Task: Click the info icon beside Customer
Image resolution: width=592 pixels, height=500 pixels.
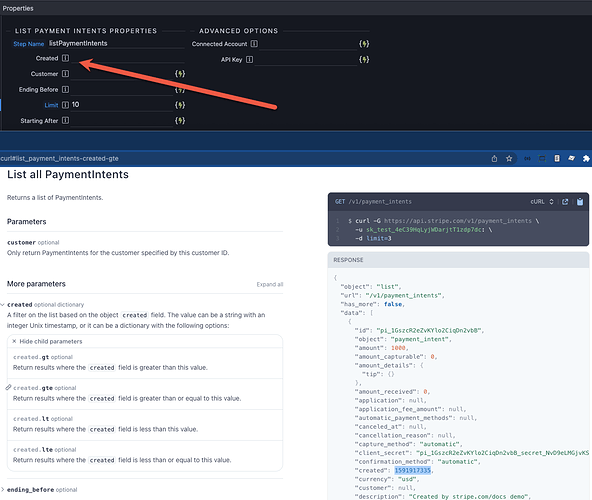Action: point(66,74)
